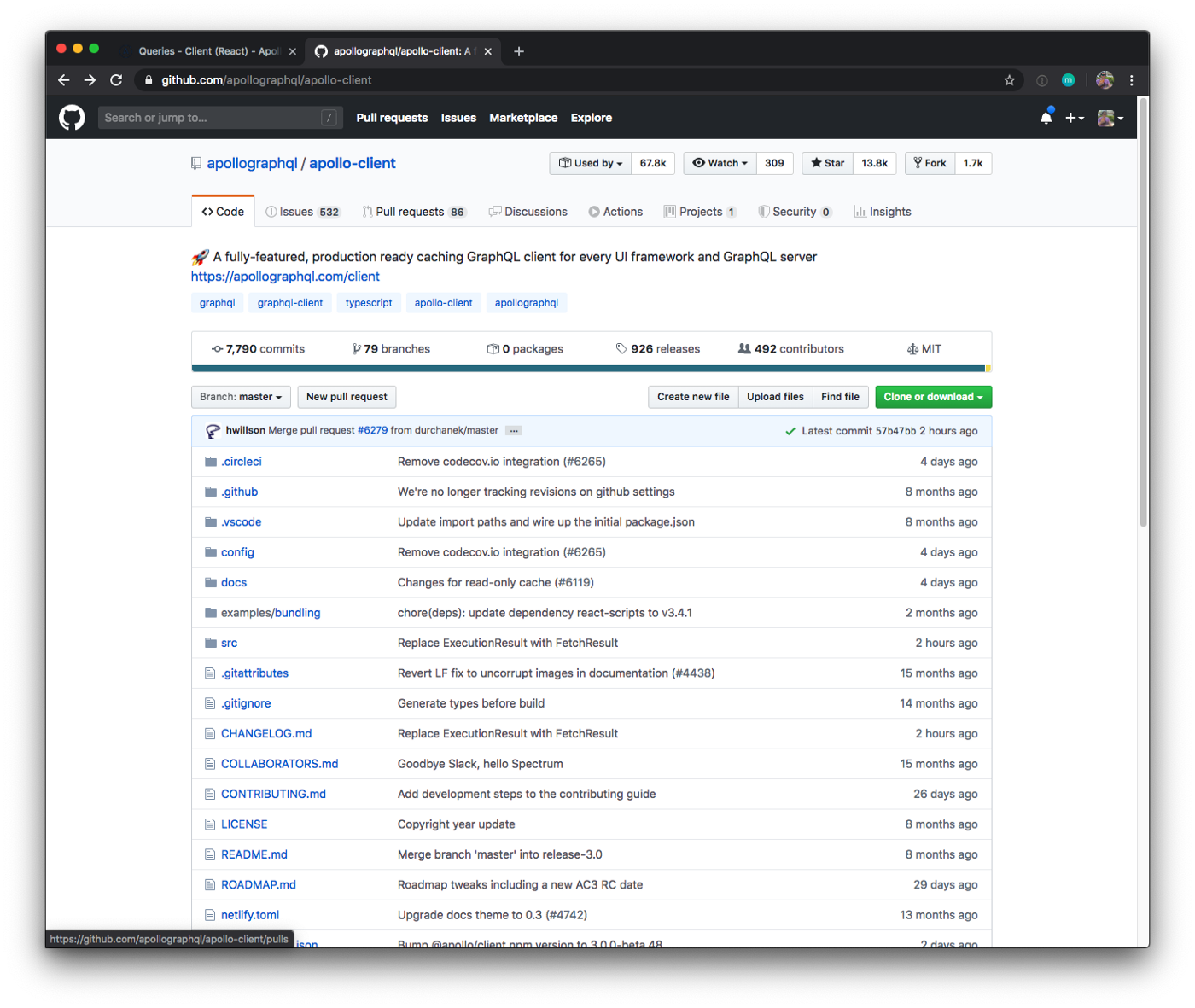
Task: Switch to the Security tab
Action: [795, 212]
